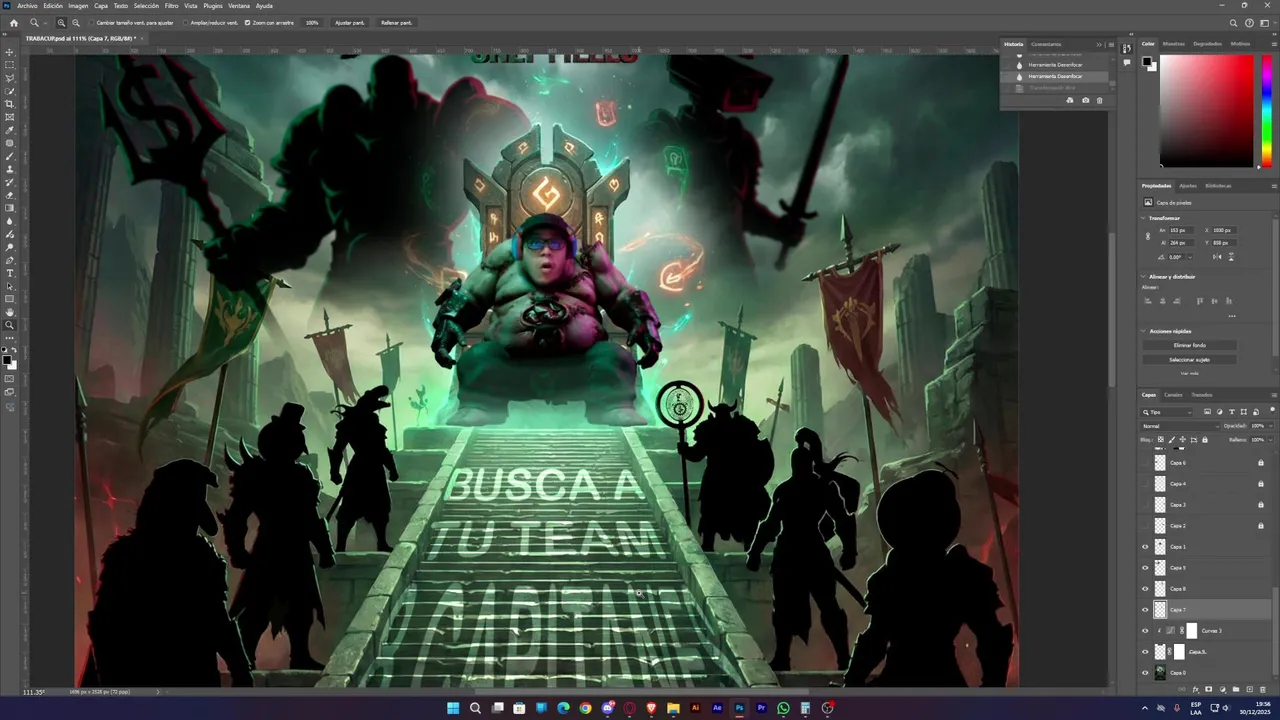The width and height of the screenshot is (1280, 720).
Task: Select the Hand tool
Action: 10,312
